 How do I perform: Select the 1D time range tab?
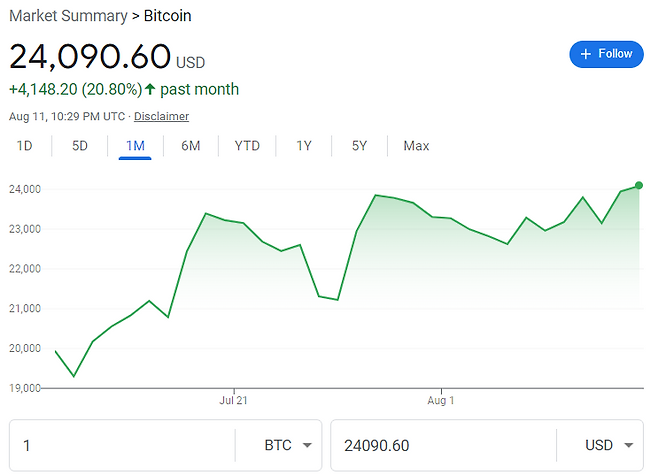25,146
